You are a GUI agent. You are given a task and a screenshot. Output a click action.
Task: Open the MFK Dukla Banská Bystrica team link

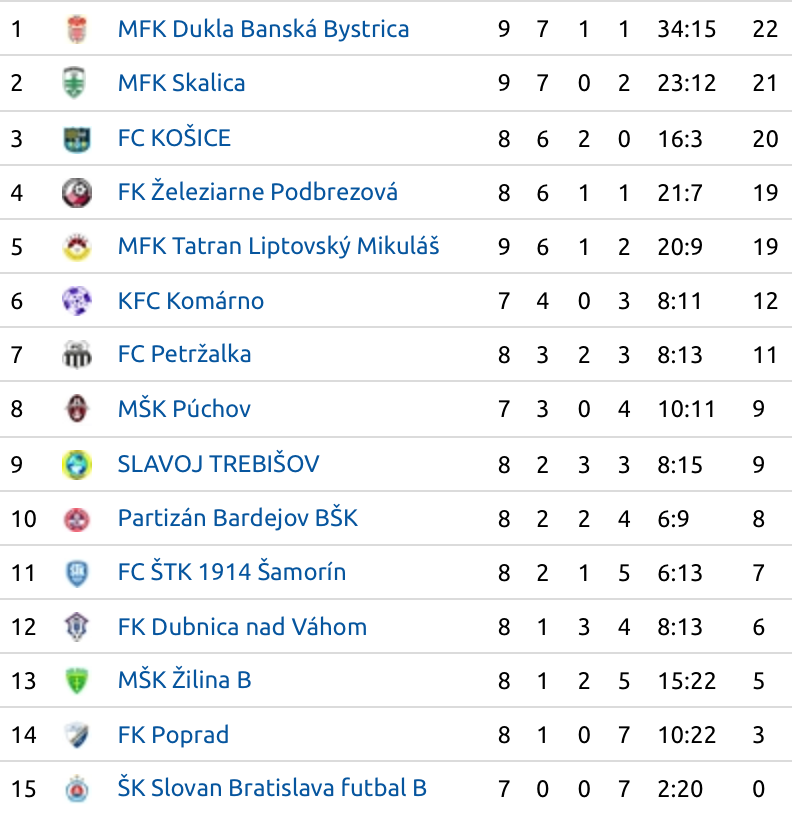click(x=263, y=29)
